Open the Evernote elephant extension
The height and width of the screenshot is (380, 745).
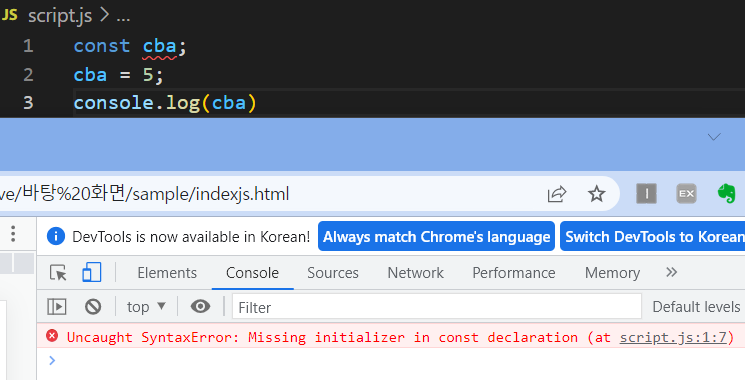tap(726, 193)
